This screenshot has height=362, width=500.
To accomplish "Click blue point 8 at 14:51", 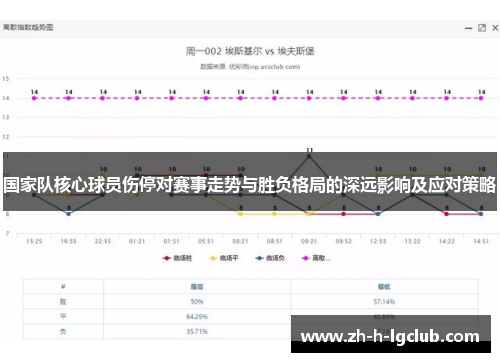I will point(481,214).
